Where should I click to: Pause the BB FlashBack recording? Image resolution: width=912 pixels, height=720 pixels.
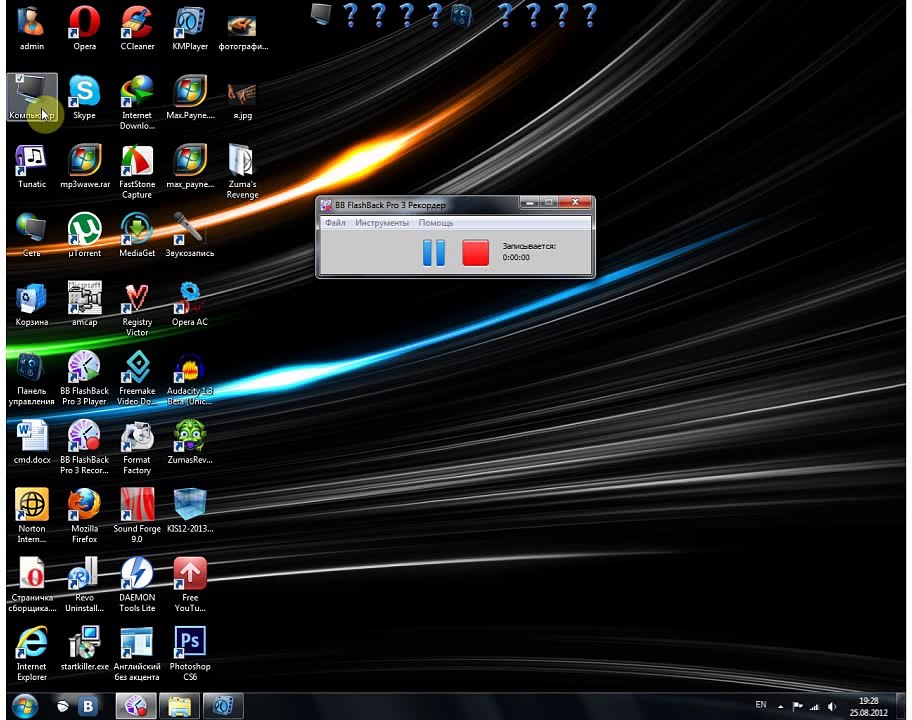pos(433,252)
